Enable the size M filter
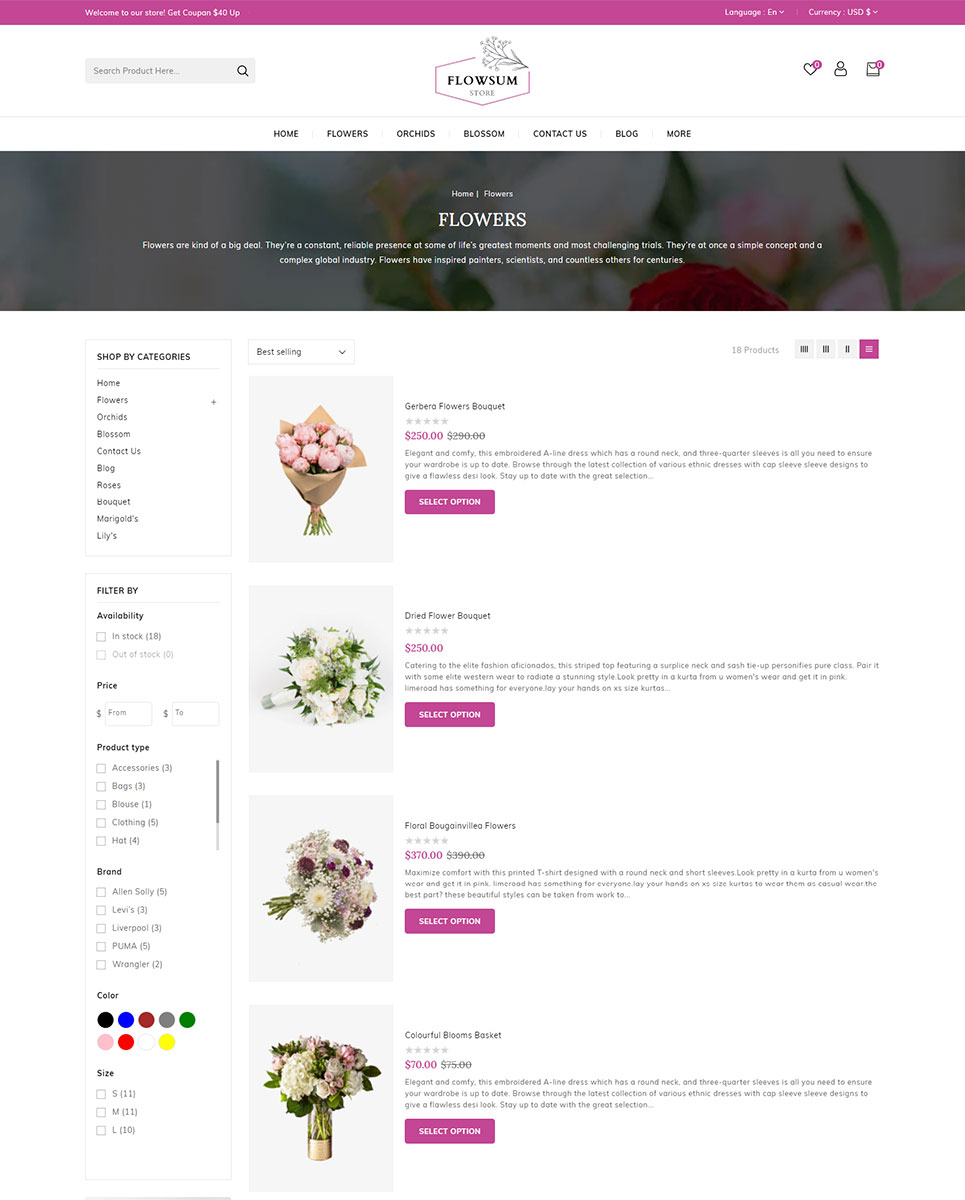Viewport: 965px width, 1200px height. [x=101, y=1112]
